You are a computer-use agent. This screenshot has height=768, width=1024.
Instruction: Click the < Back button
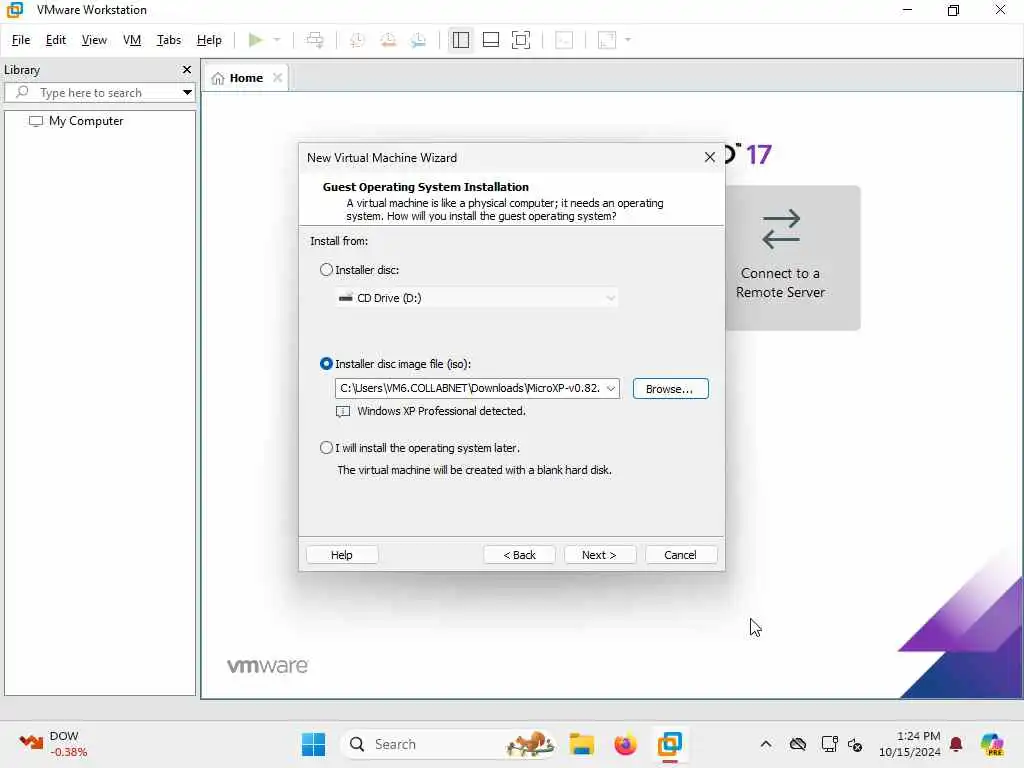point(519,554)
